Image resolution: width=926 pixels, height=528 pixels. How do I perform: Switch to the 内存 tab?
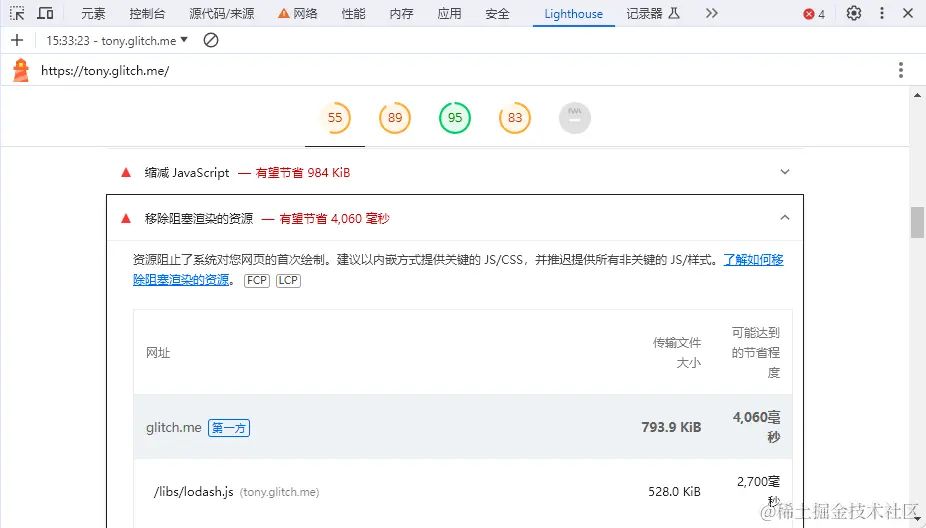coord(401,14)
